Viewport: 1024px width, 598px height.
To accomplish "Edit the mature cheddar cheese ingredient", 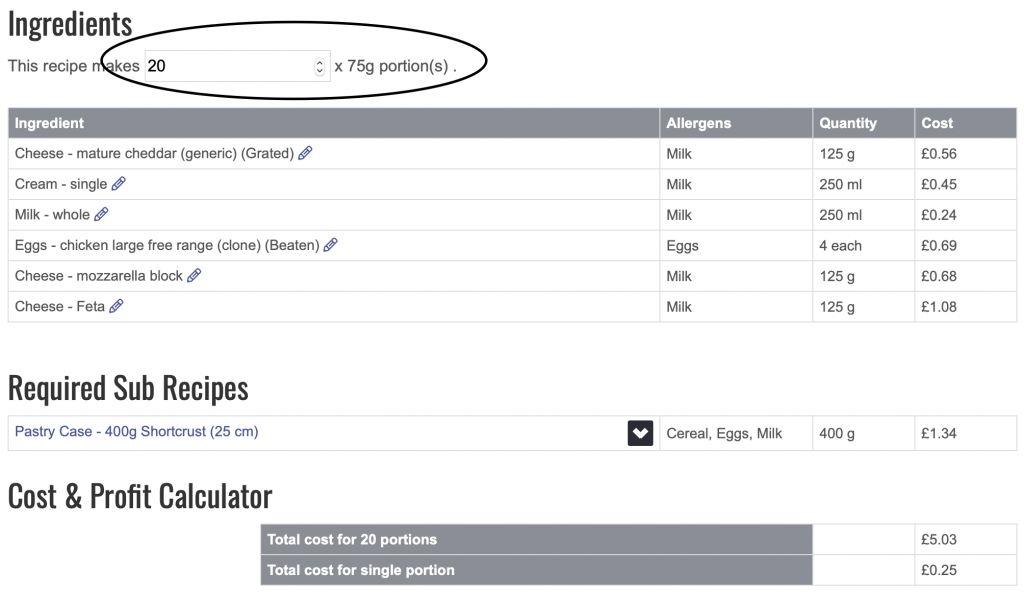I will click(305, 153).
